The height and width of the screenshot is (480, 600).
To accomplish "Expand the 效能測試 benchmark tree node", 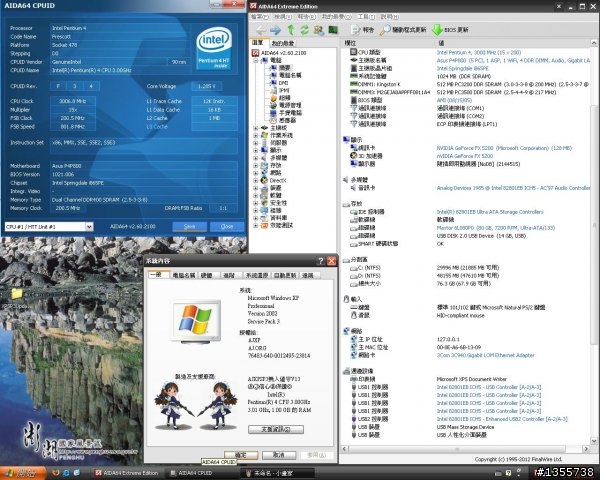I will point(255,225).
